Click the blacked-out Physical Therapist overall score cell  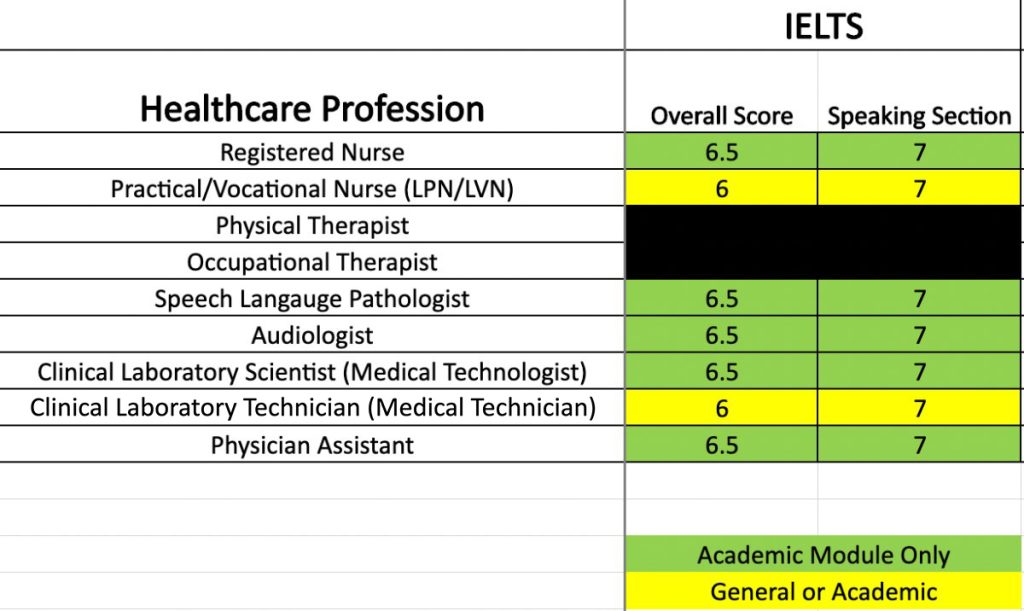coord(721,226)
